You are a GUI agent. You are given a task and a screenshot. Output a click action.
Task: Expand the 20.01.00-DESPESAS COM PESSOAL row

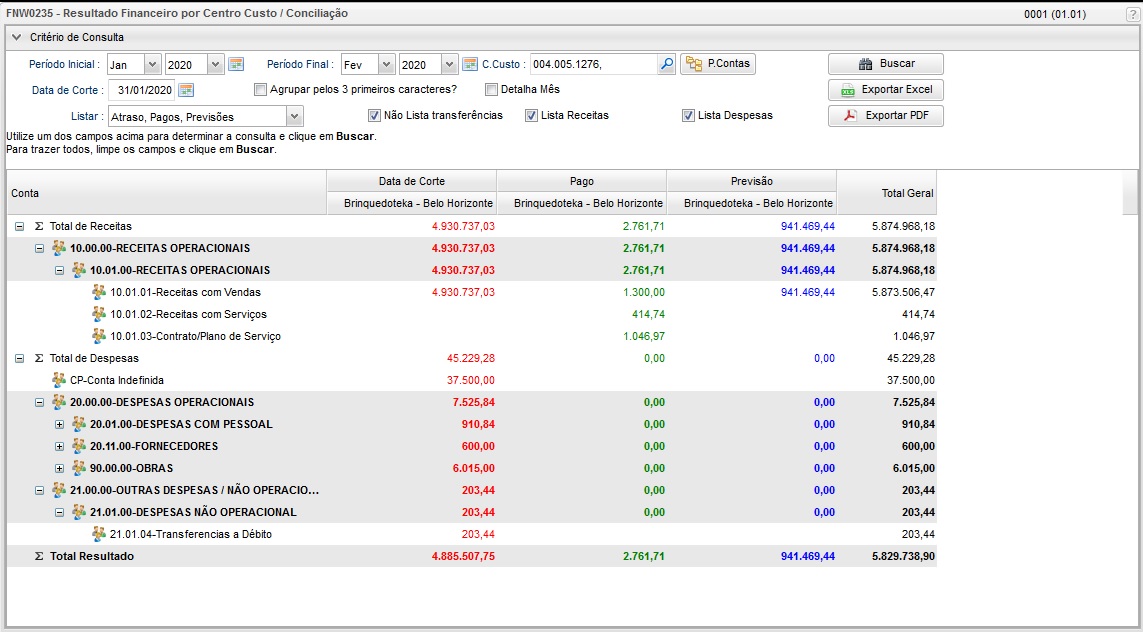pyautogui.click(x=59, y=424)
